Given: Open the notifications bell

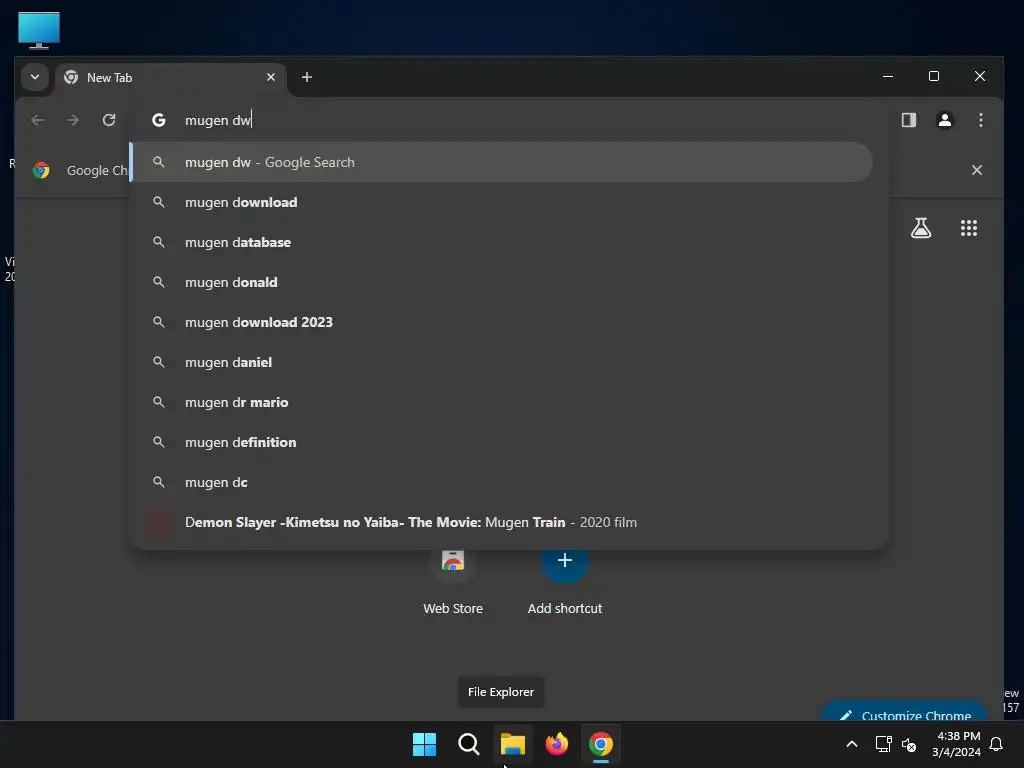Looking at the screenshot, I should click(997, 744).
